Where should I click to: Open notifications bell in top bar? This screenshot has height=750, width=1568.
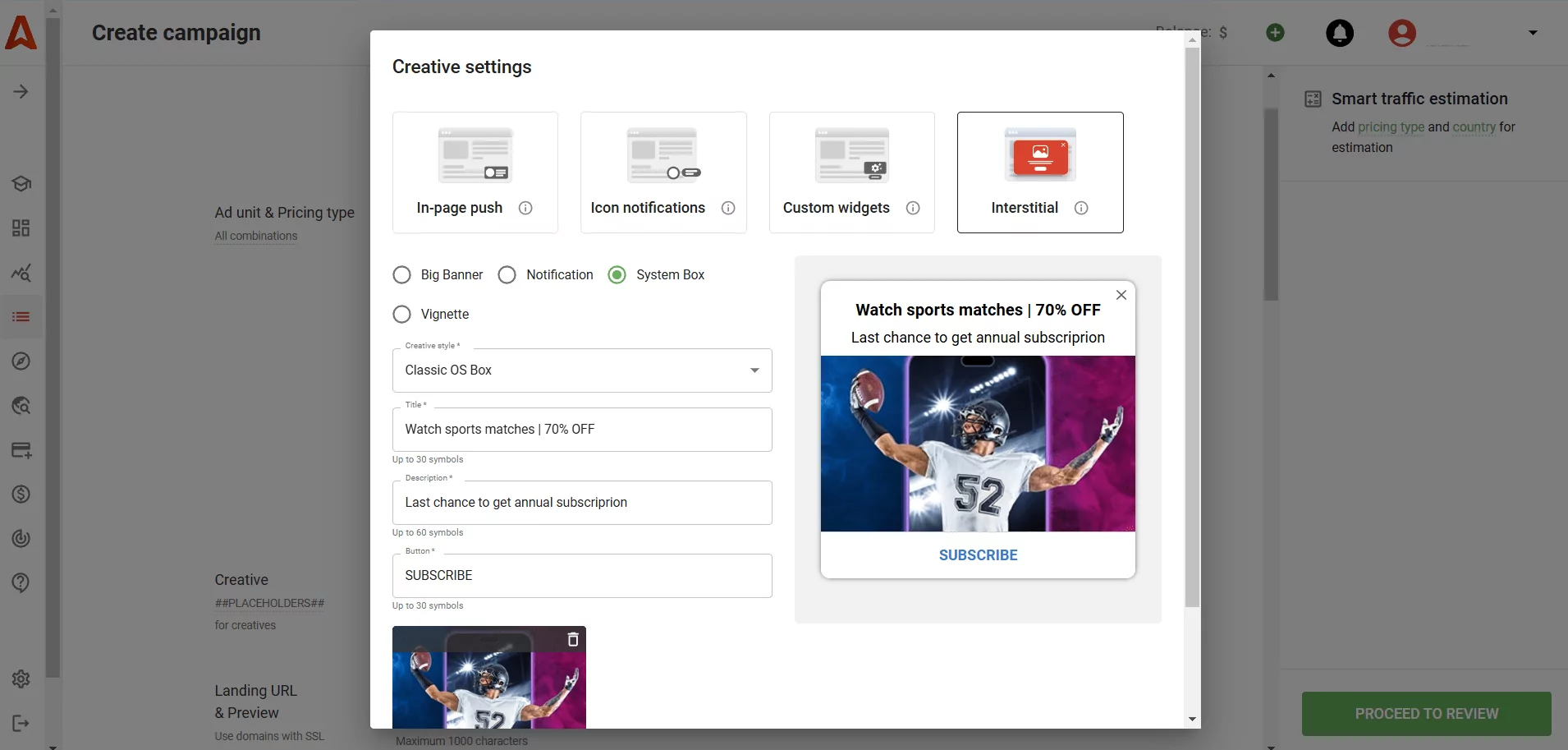1339,33
